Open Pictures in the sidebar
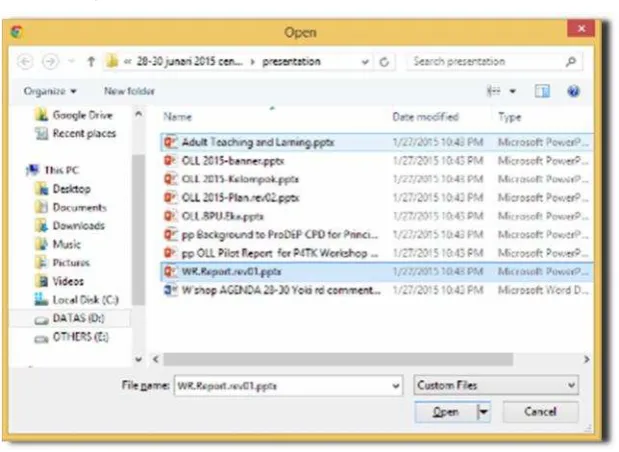Image resolution: width=619 pixels, height=452 pixels. pos(62,263)
